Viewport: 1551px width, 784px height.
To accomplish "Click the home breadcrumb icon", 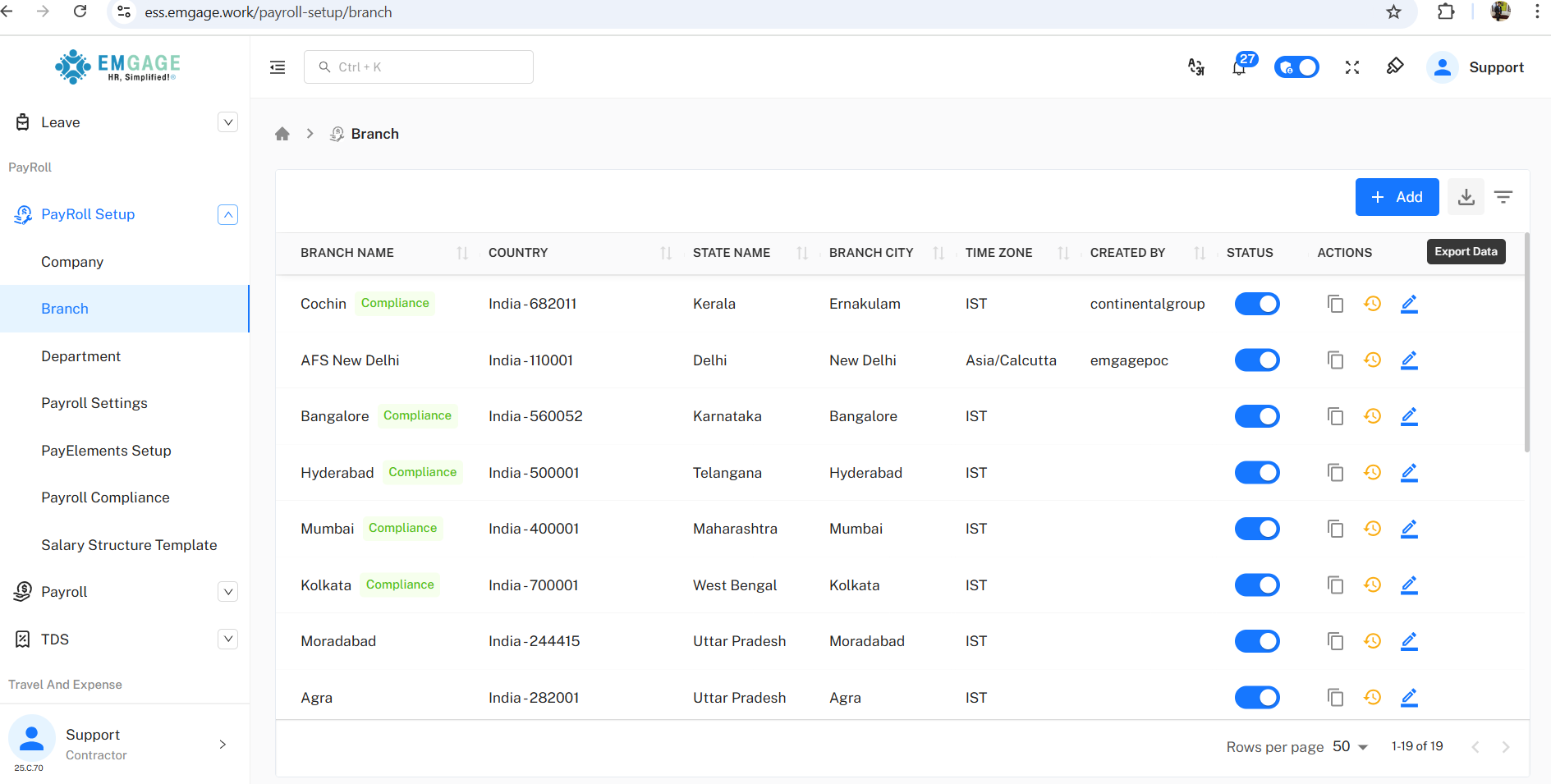I will (282, 134).
